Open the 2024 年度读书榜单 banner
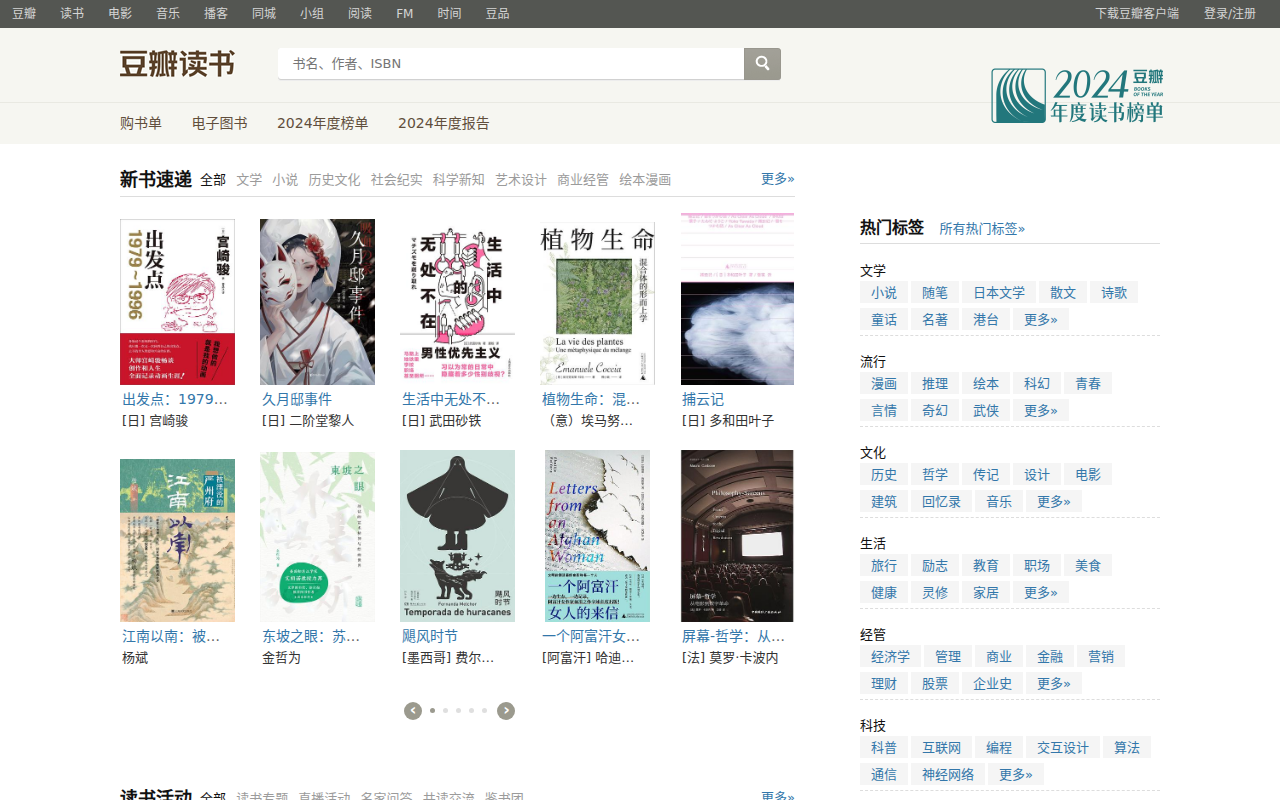This screenshot has height=800, width=1280. pos(1077,95)
